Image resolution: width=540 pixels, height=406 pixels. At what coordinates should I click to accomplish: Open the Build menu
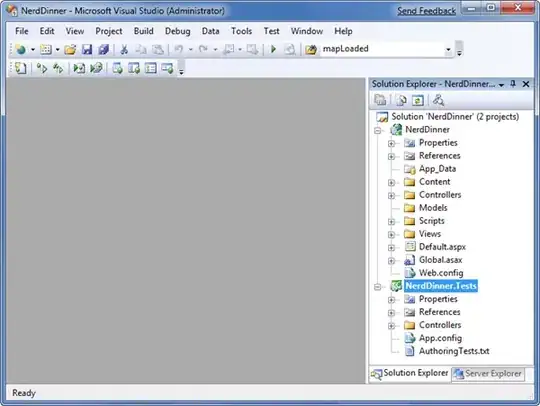144,31
